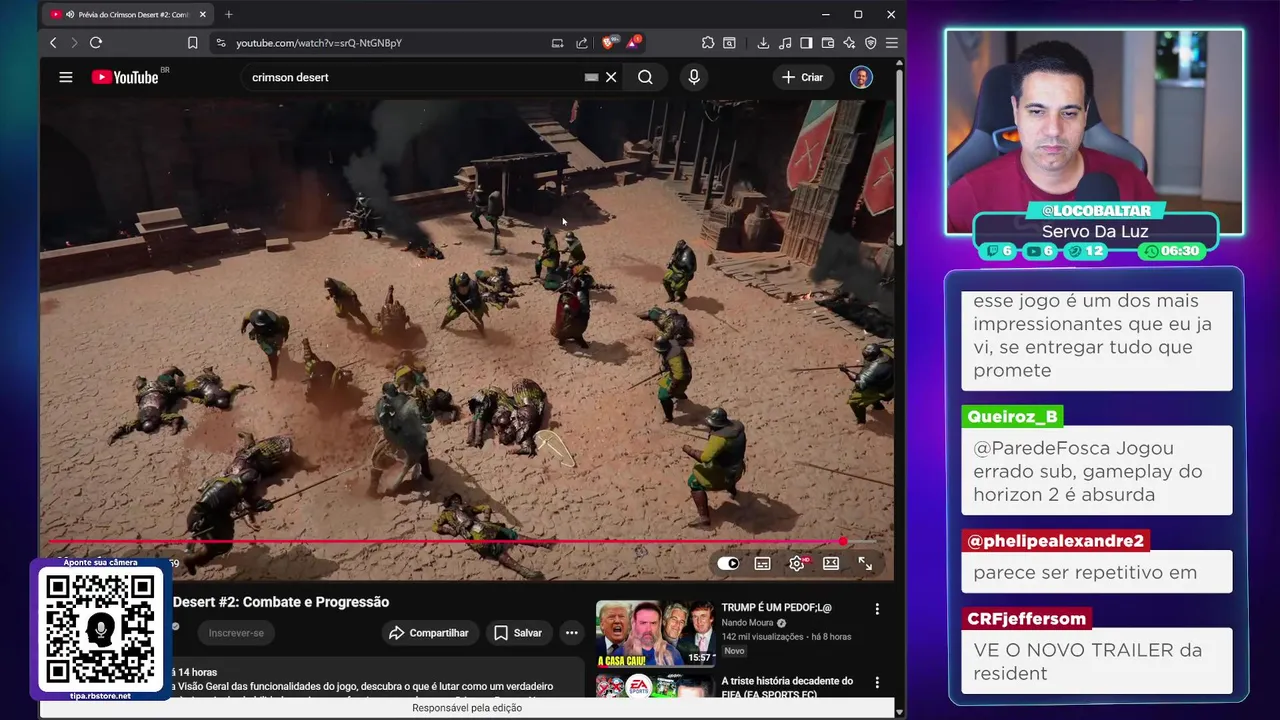Open the on-screen keyboard icon in search
This screenshot has width=1280, height=720.
click(x=591, y=77)
